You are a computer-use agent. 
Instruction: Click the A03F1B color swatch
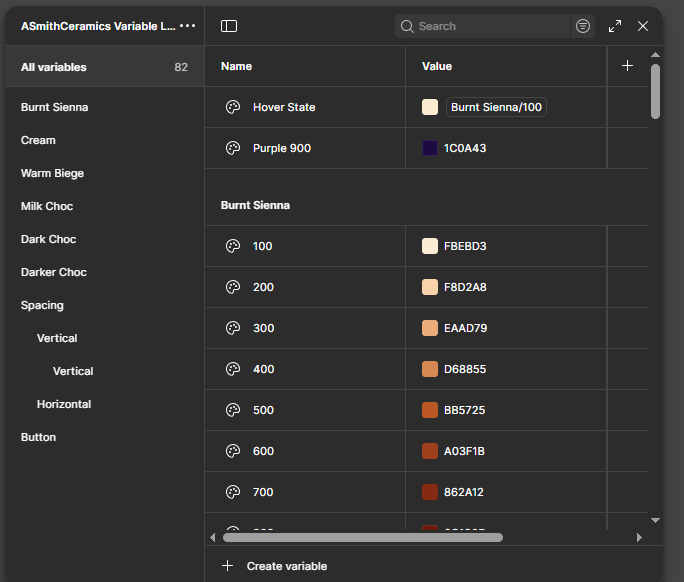(x=430, y=451)
